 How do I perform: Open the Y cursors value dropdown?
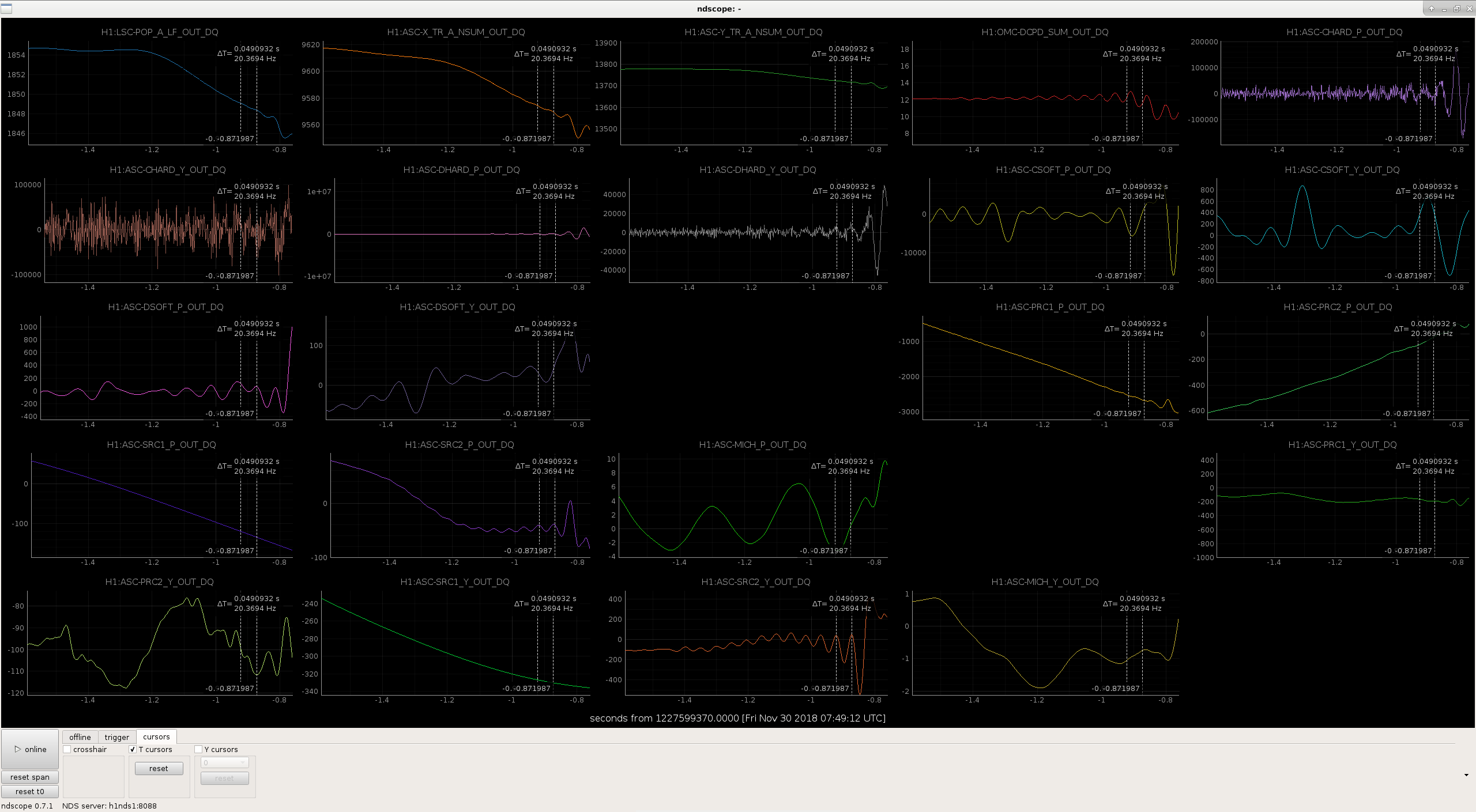pos(224,762)
